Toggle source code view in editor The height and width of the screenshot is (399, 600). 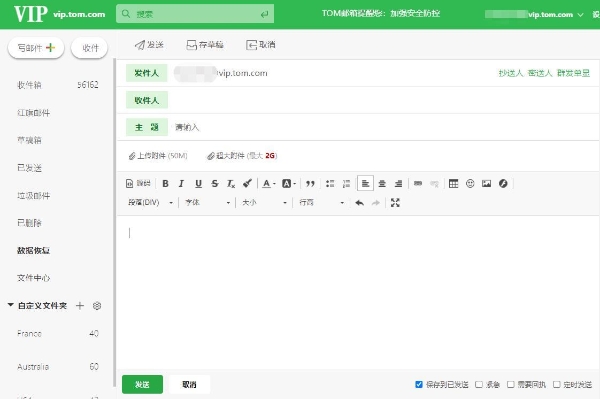(138, 183)
